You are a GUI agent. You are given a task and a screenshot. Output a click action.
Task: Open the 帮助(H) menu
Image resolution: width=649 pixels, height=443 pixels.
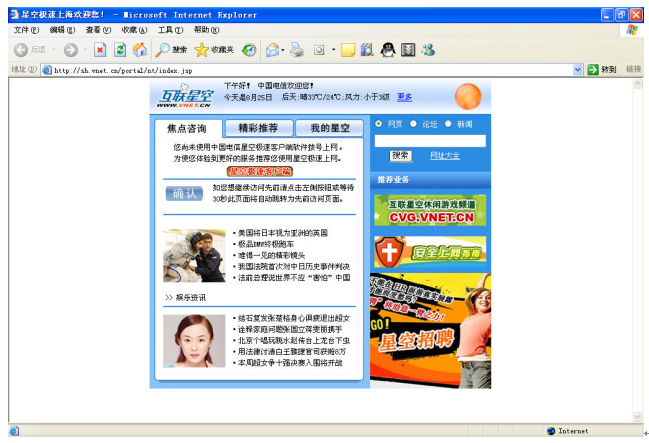(206, 30)
